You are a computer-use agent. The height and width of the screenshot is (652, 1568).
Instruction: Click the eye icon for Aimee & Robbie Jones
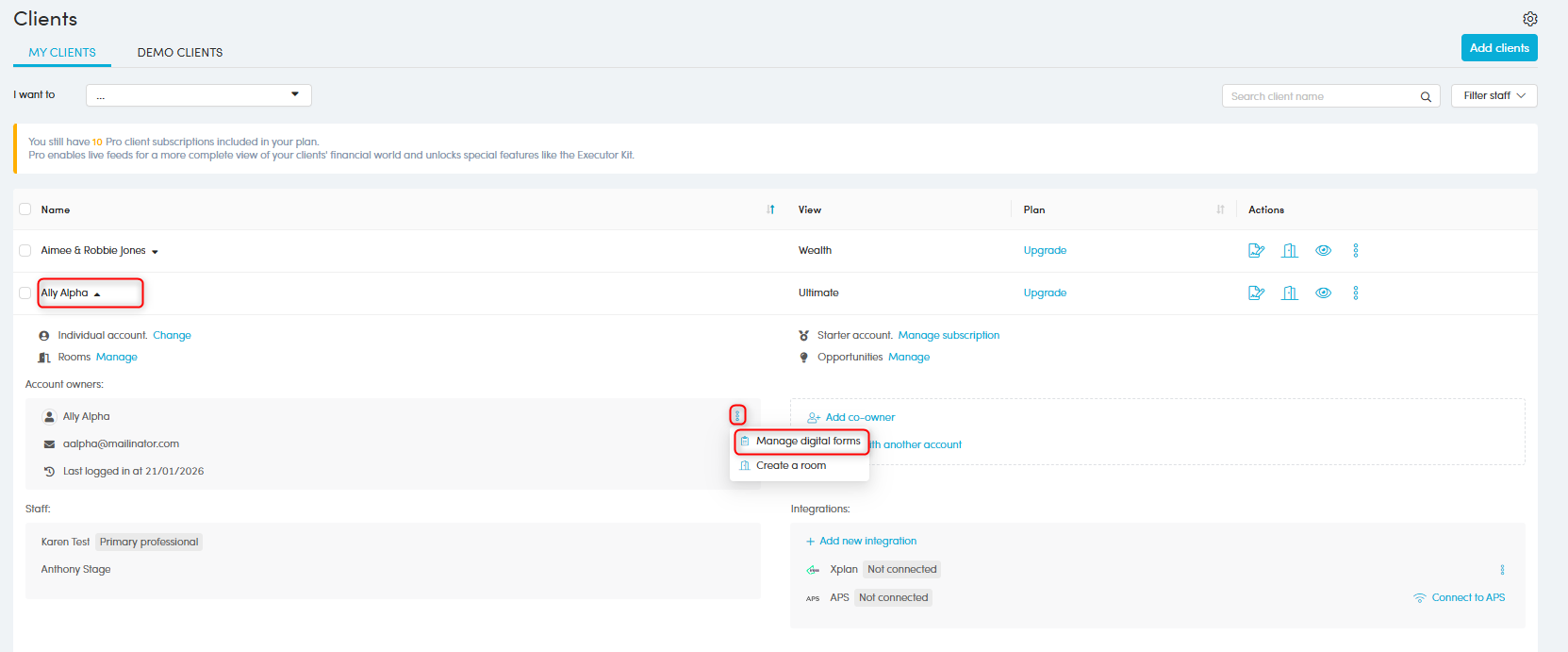point(1323,250)
